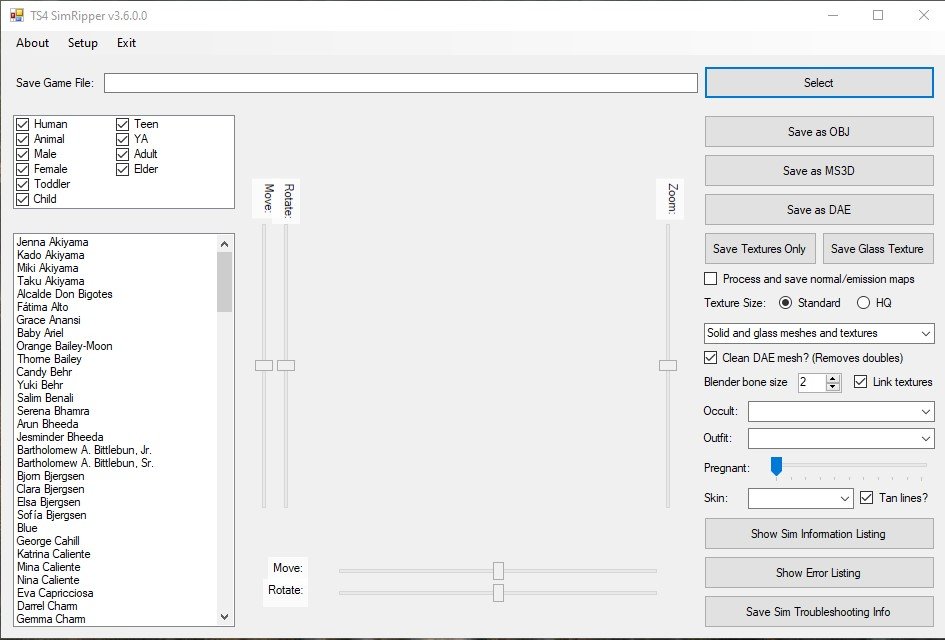Click the sim list scroll down arrow
945x640 pixels.
(x=225, y=617)
